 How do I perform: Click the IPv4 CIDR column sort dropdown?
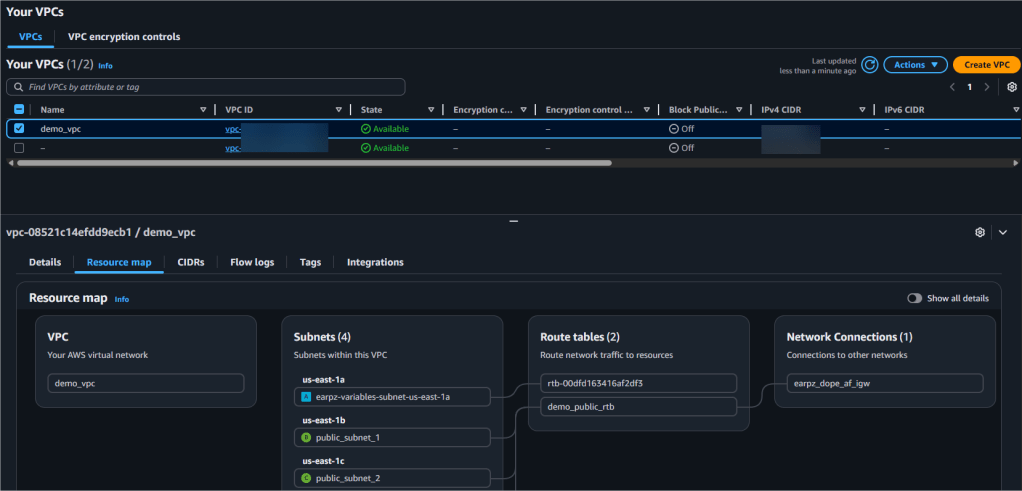coord(862,110)
